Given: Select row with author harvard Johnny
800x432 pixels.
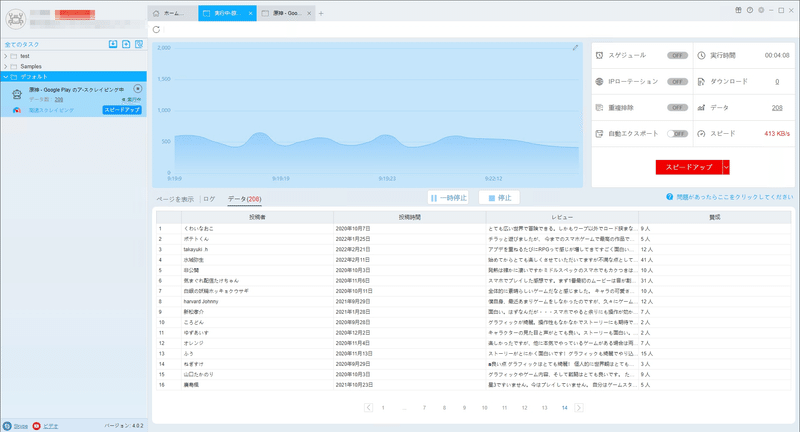Looking at the screenshot, I should [x=473, y=301].
